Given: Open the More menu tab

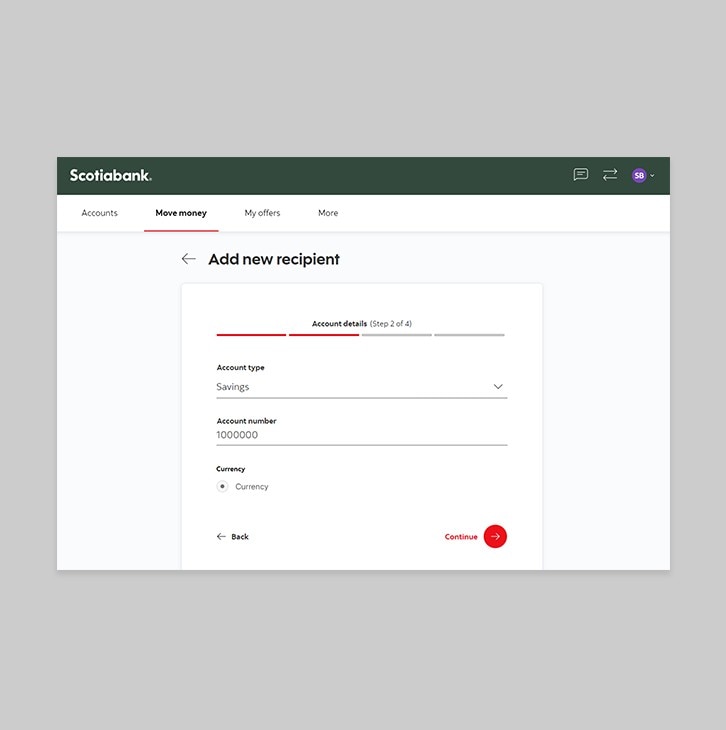Looking at the screenshot, I should click(x=328, y=213).
